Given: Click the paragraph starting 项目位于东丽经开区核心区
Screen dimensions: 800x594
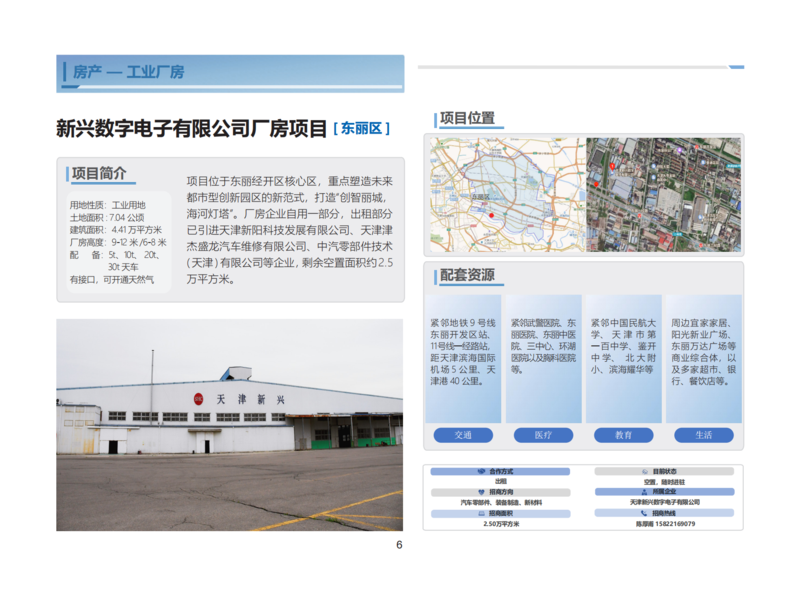Looking at the screenshot, I should (289, 230).
